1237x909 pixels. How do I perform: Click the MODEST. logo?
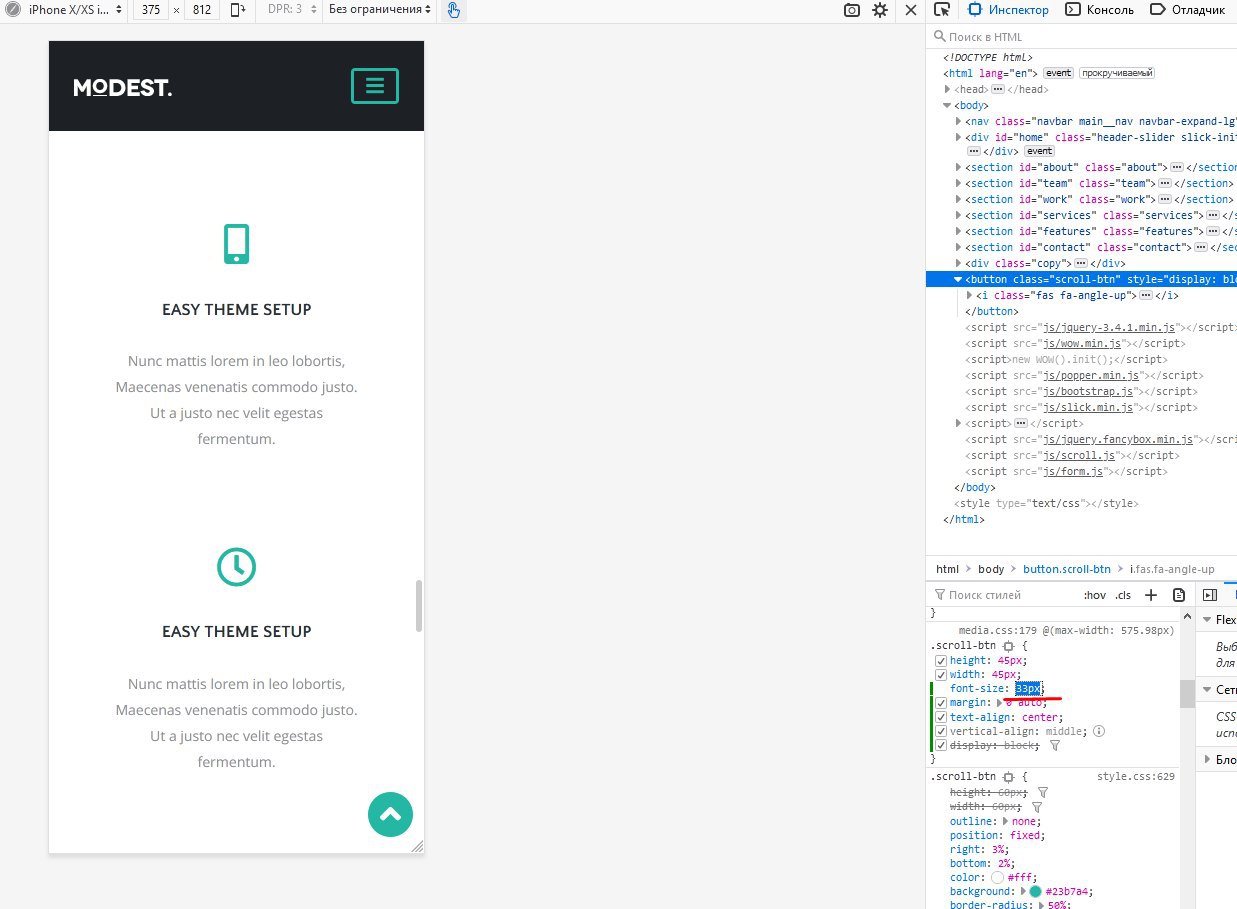[x=123, y=88]
